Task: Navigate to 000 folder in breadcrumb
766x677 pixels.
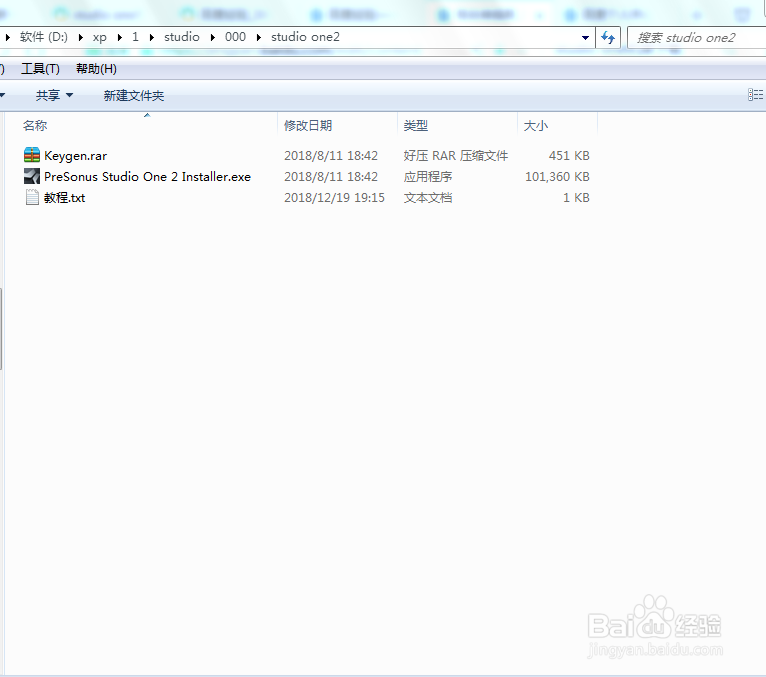Action: pyautogui.click(x=235, y=37)
